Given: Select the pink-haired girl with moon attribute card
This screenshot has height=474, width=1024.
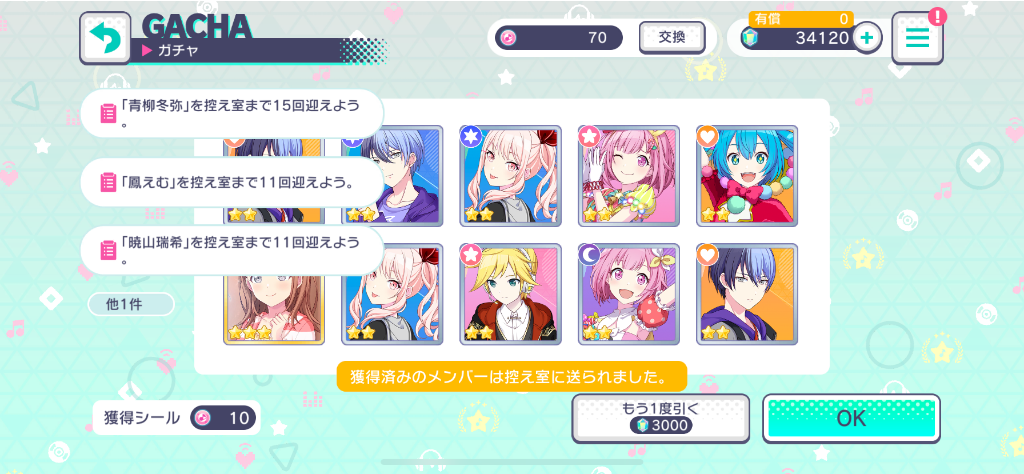Looking at the screenshot, I should click(x=629, y=294).
